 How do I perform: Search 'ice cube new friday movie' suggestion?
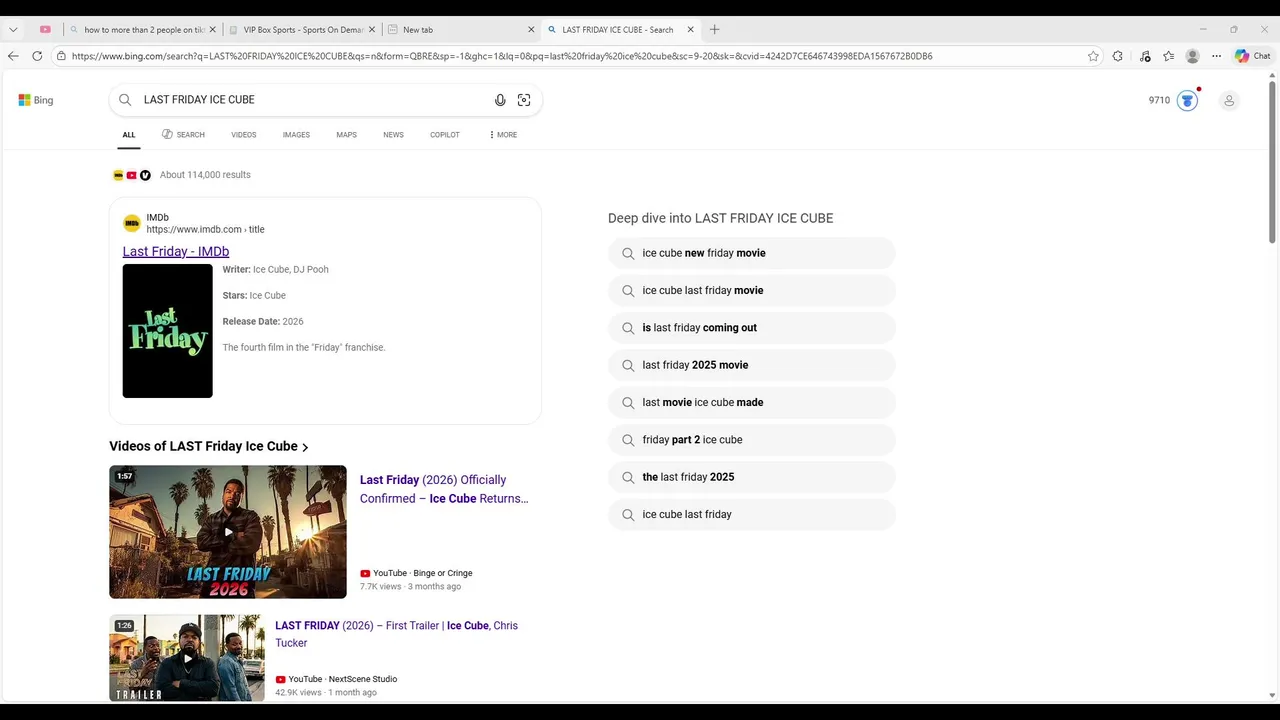[752, 253]
